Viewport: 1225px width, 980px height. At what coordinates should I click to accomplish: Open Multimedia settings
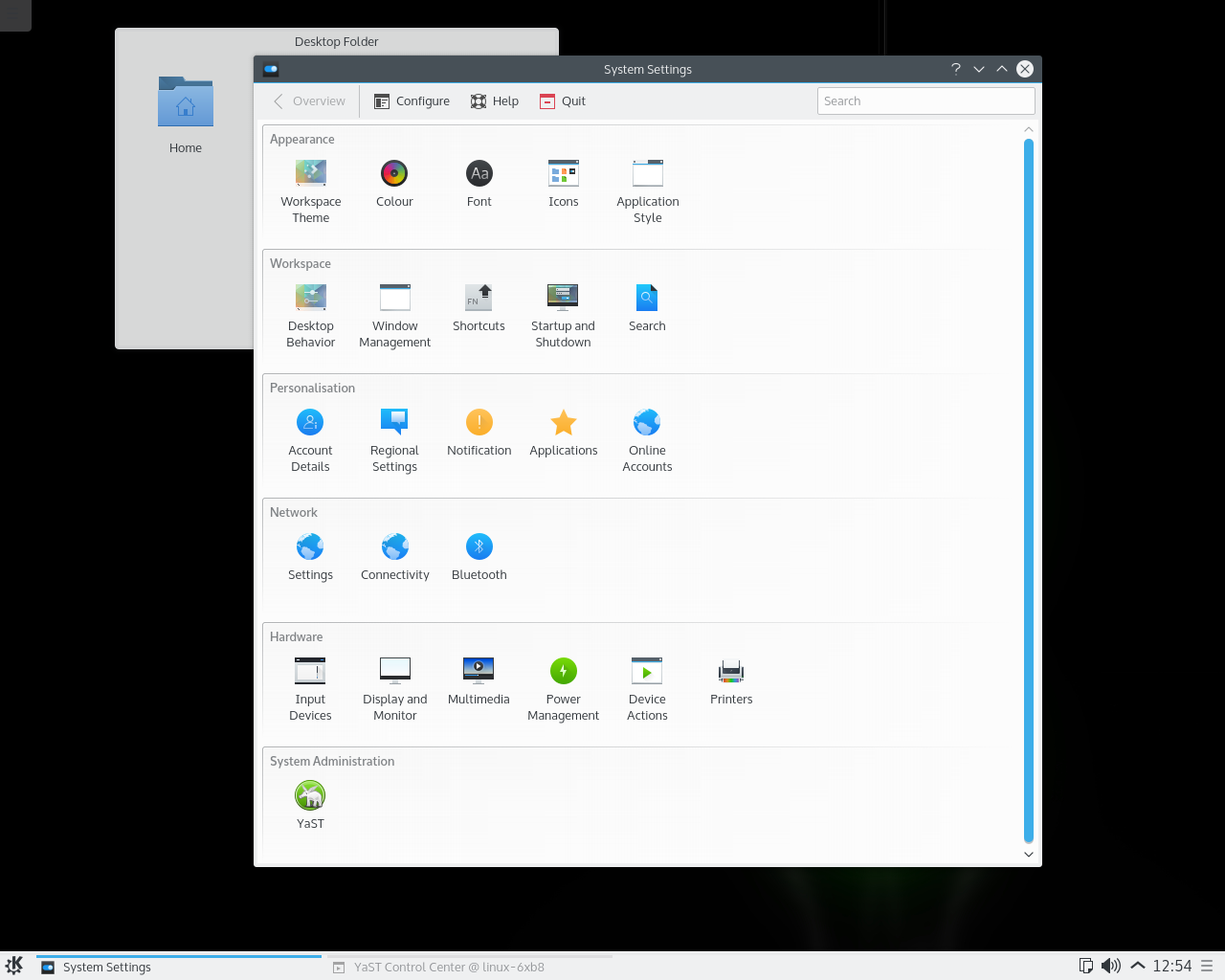[x=479, y=681]
